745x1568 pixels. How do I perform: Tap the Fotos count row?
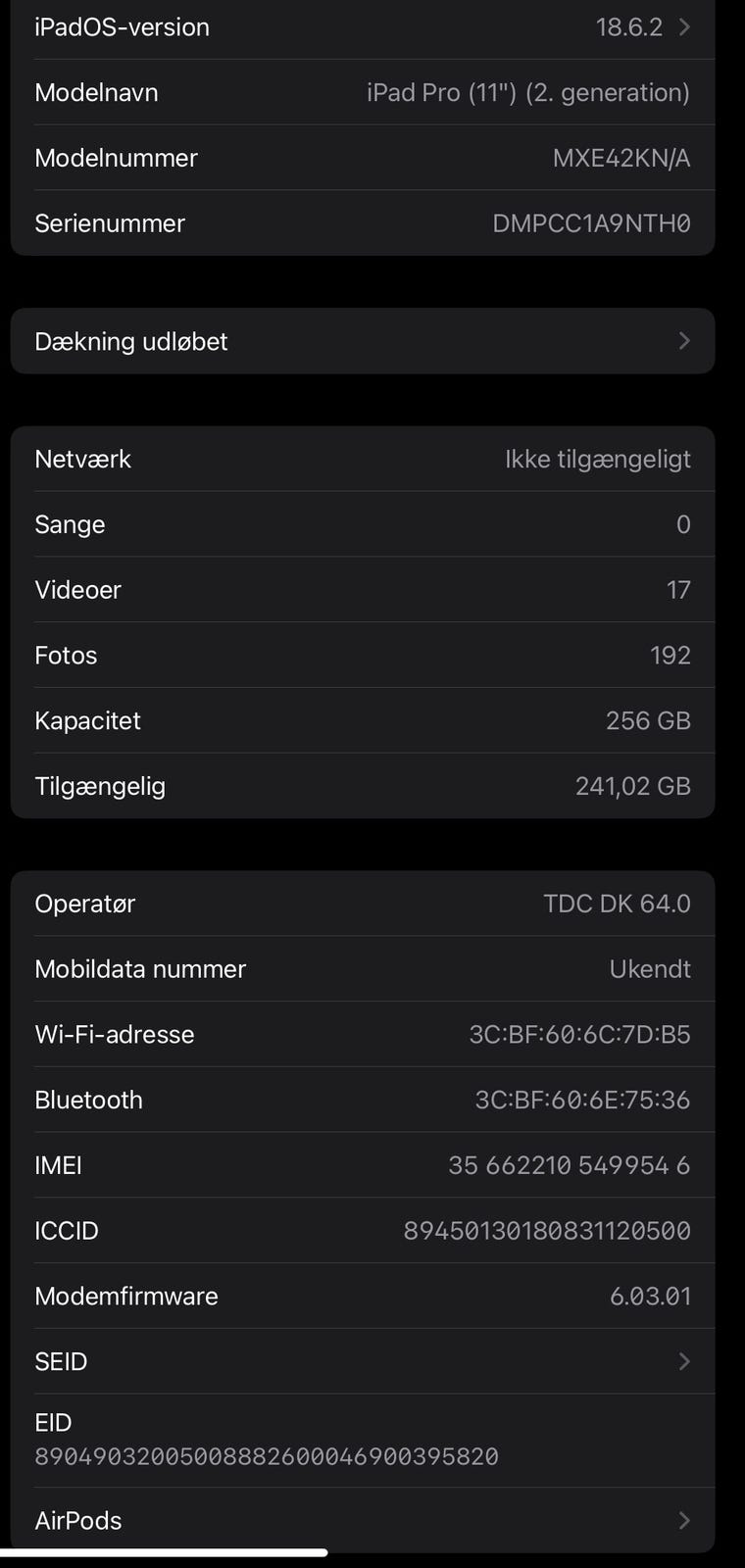point(363,655)
